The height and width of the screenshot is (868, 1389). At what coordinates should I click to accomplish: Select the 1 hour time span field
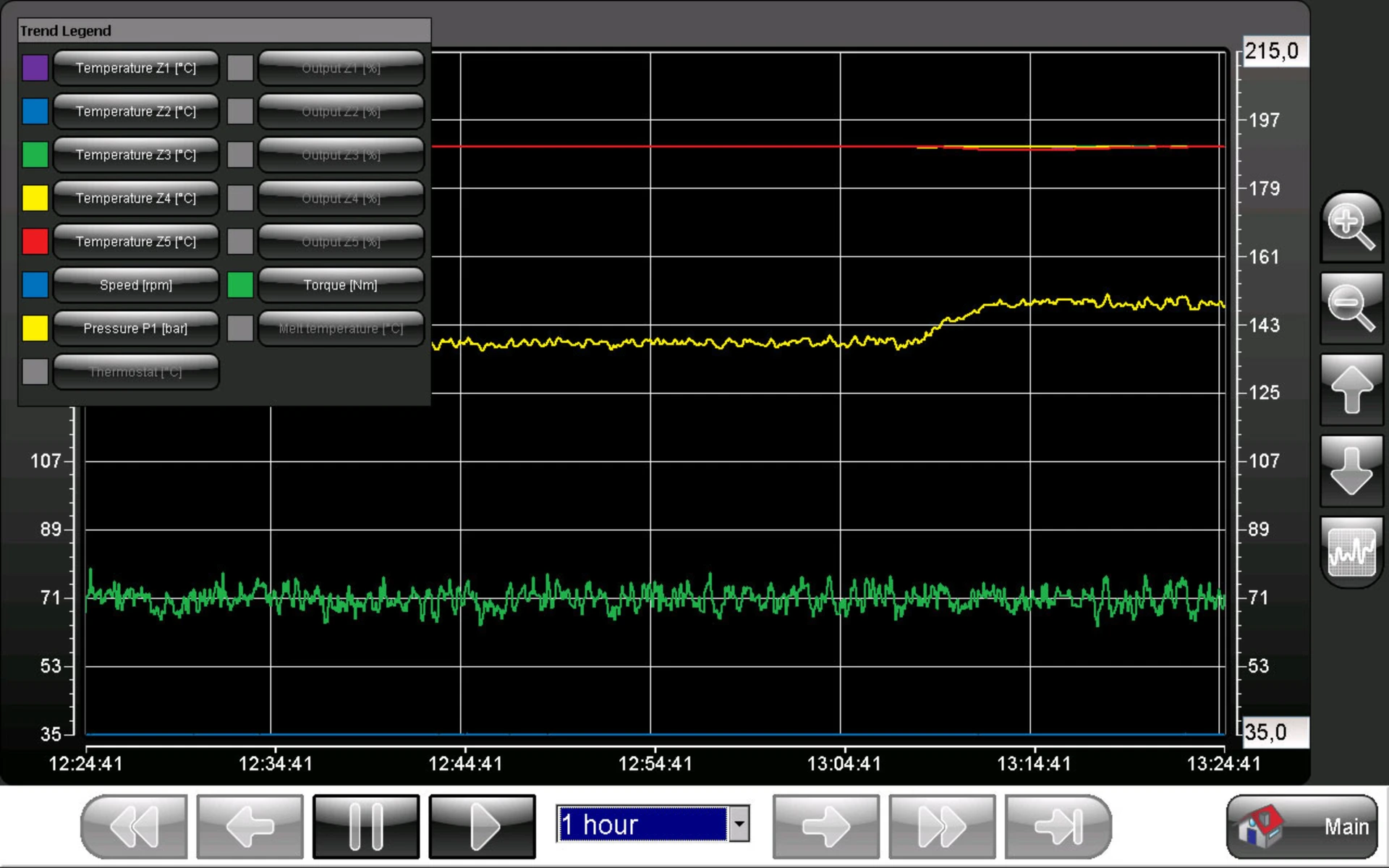(642, 824)
